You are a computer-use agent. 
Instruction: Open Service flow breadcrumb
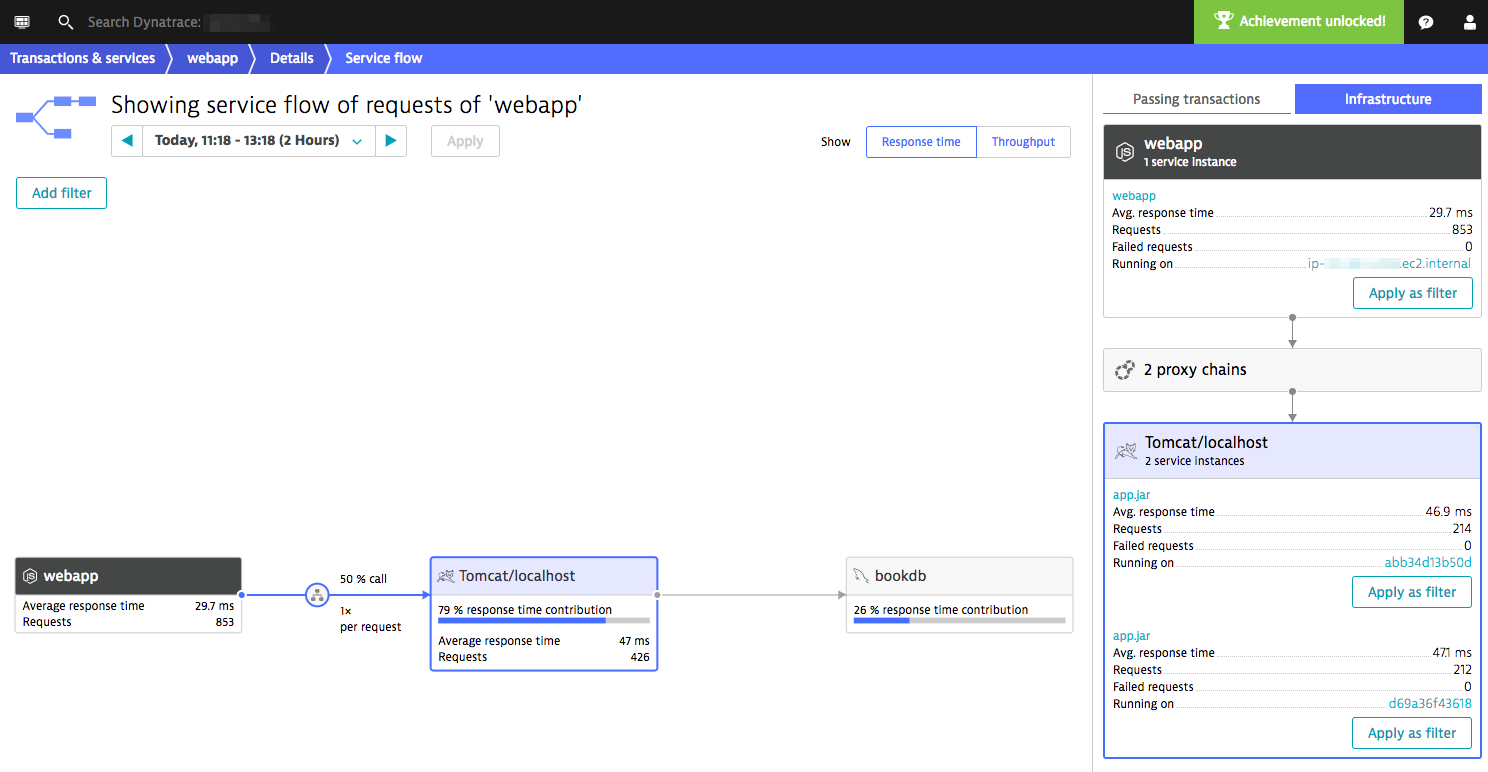384,58
